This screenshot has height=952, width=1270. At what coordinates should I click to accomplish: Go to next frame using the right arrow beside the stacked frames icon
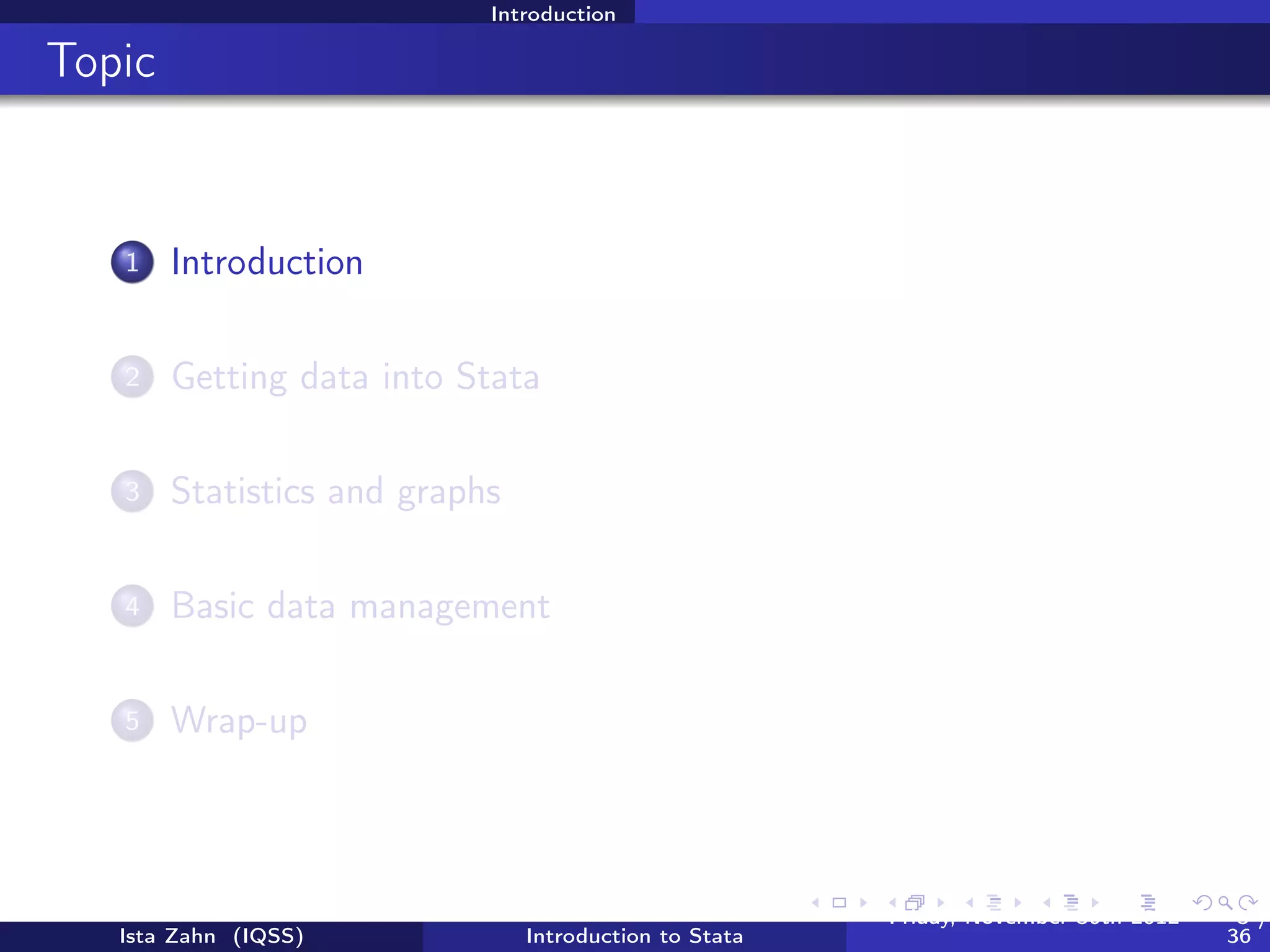pos(941,902)
